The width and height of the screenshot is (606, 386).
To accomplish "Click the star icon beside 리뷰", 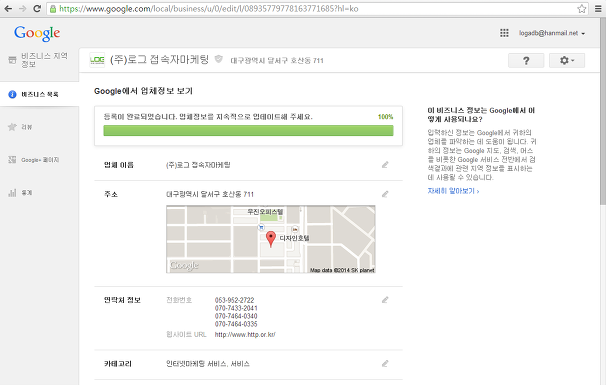I will (12, 127).
